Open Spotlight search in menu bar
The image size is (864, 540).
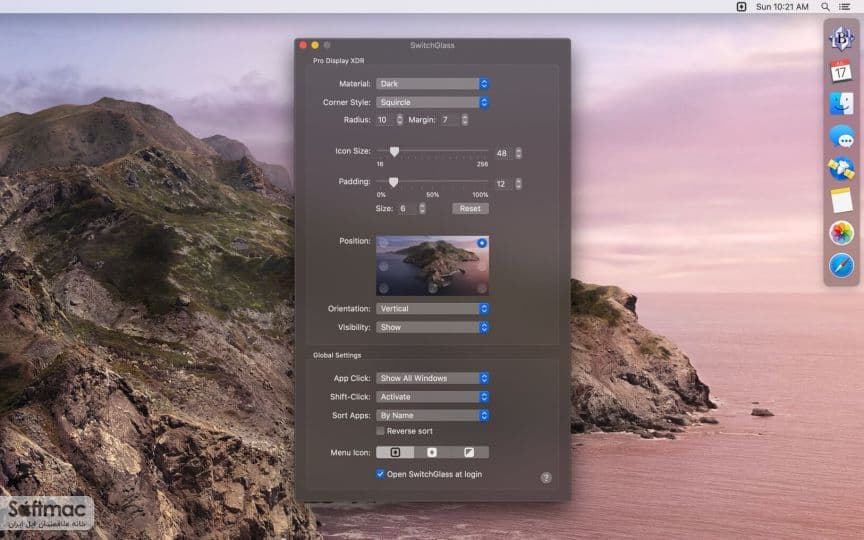825,7
